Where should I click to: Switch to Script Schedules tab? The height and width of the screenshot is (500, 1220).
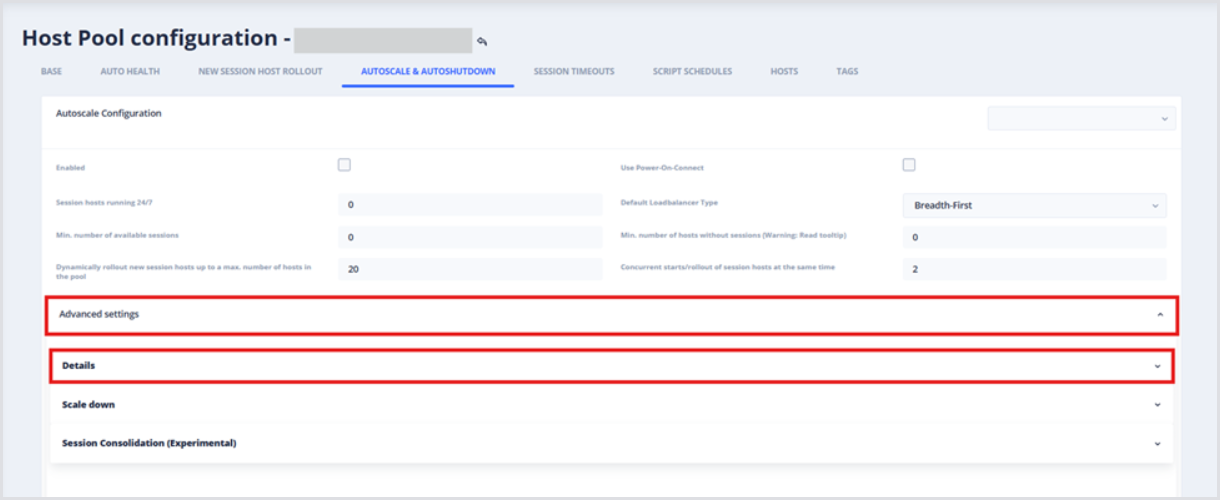coord(692,72)
